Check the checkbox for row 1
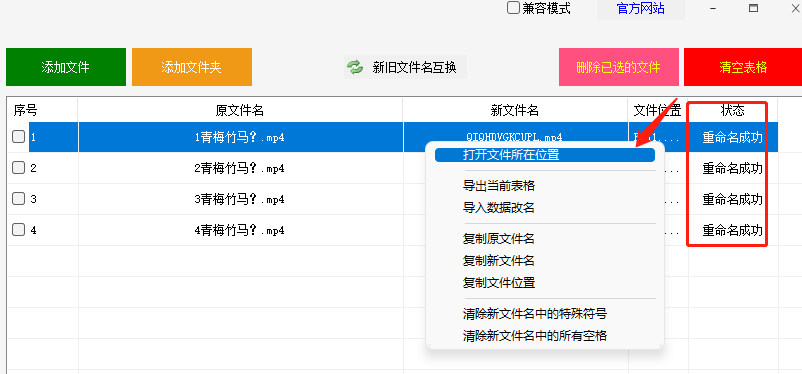Screen dimensions: 802x374 pos(18,137)
